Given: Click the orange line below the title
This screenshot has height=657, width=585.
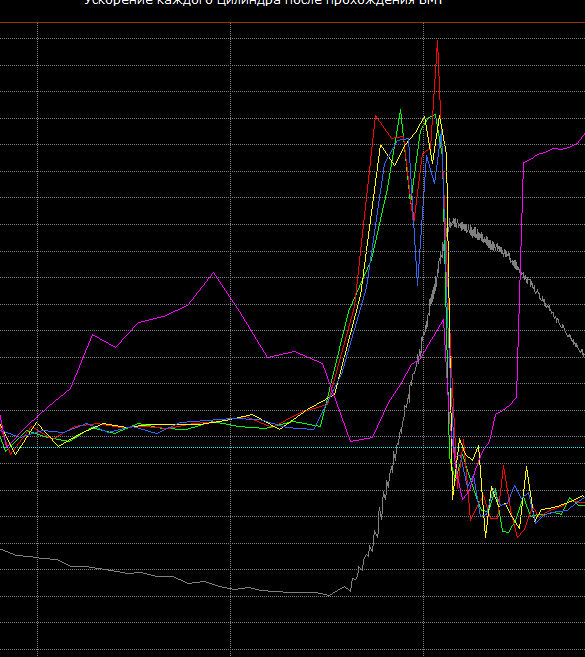Looking at the screenshot, I should 292,23.
